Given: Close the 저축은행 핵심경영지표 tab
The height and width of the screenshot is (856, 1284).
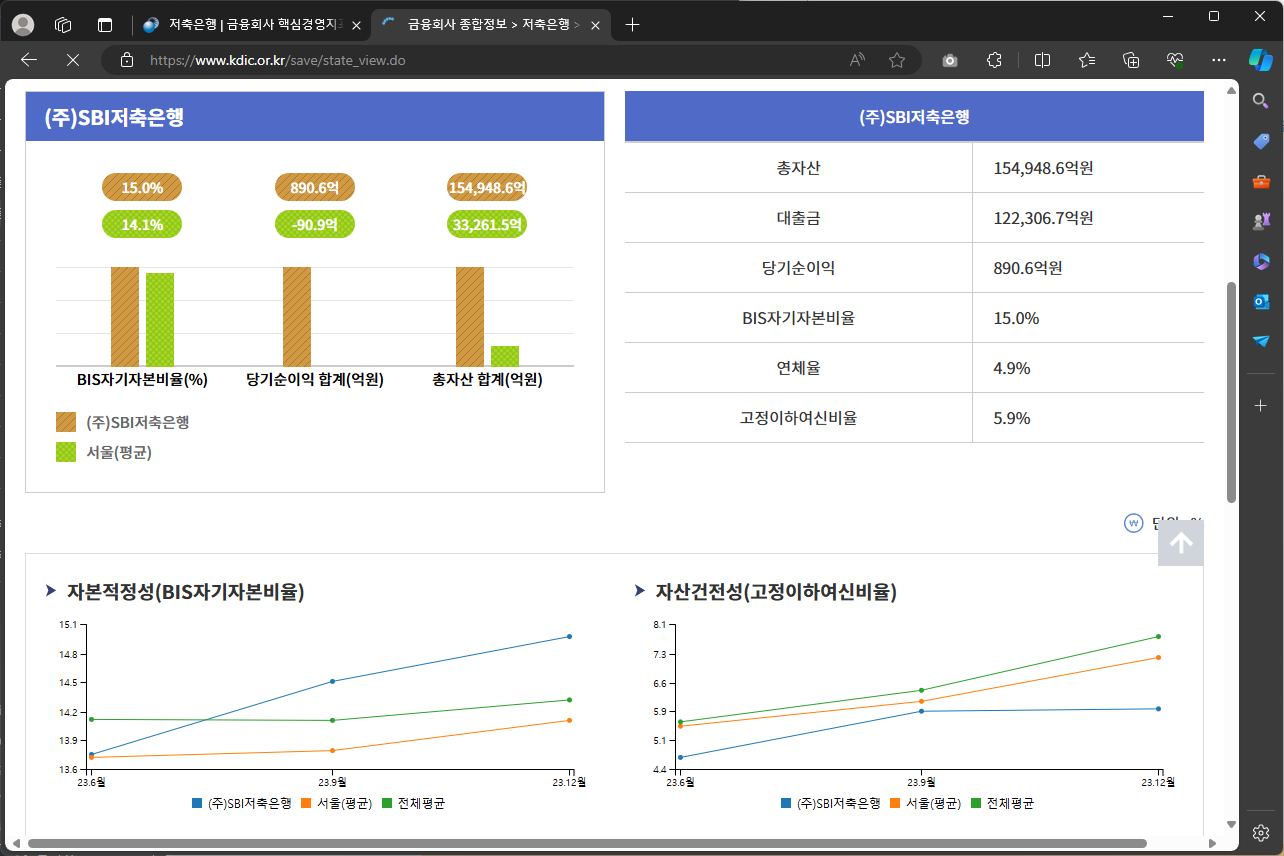Looking at the screenshot, I should click(356, 26).
